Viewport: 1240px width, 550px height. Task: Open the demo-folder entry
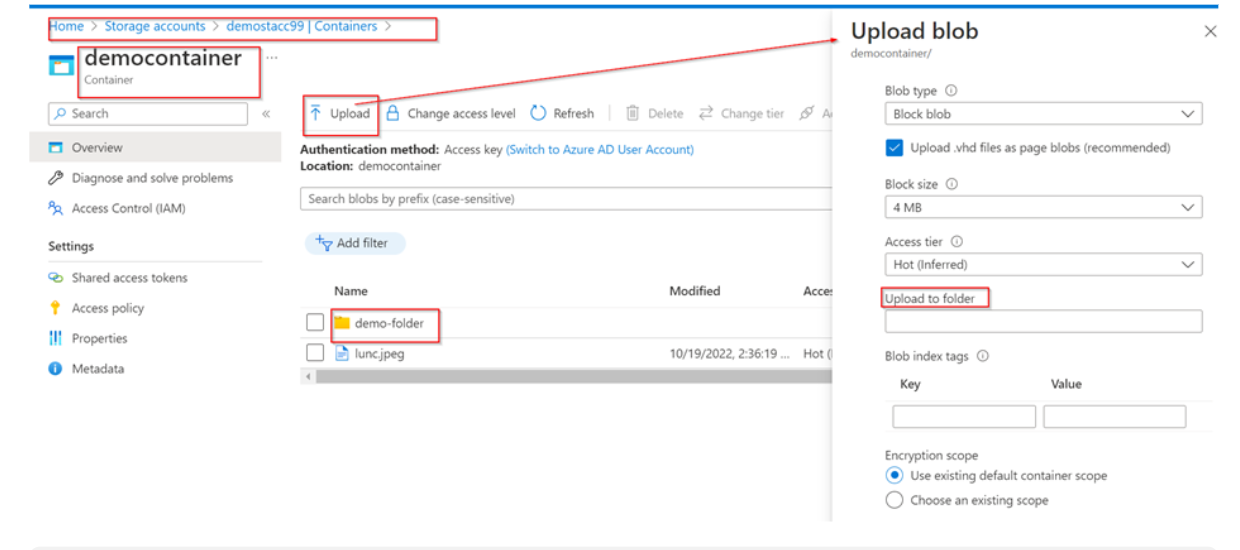tap(389, 323)
